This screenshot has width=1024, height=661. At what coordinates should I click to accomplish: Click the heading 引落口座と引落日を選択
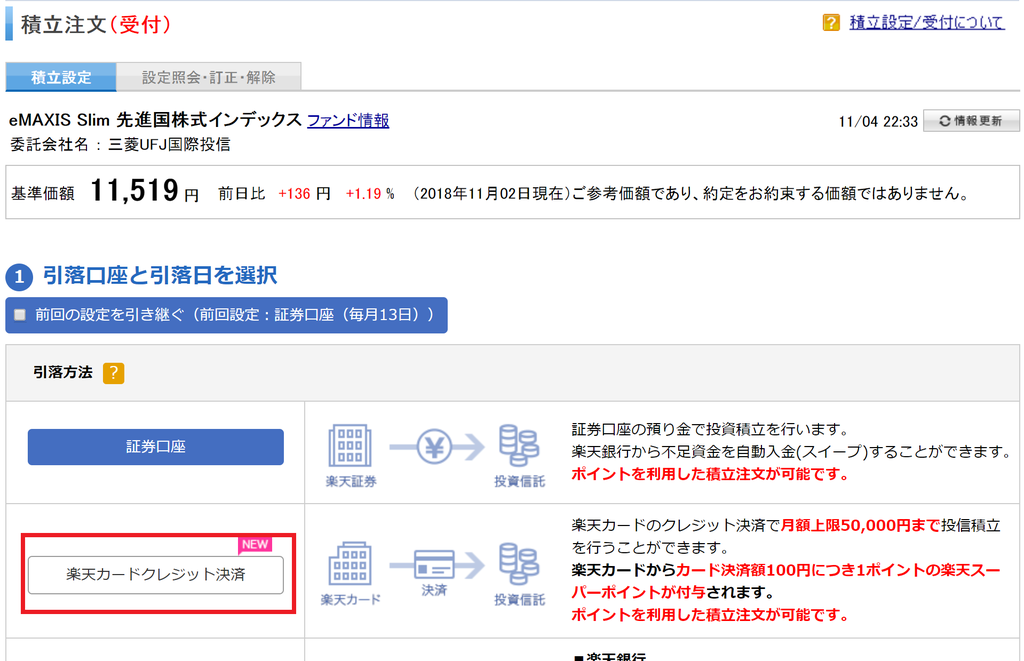[x=160, y=276]
